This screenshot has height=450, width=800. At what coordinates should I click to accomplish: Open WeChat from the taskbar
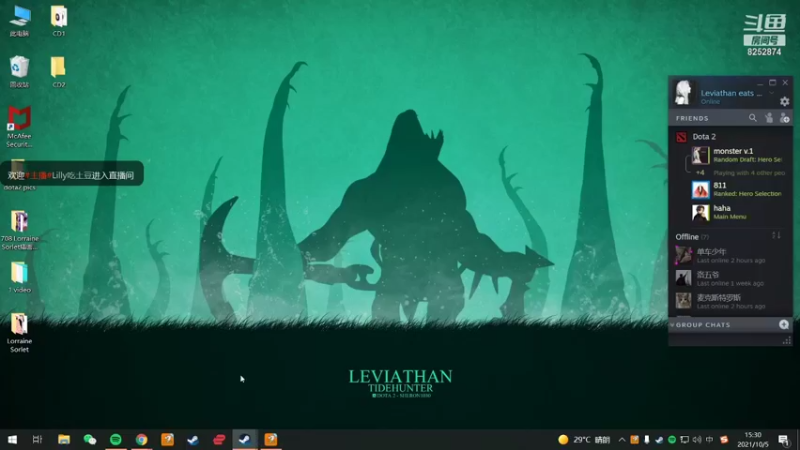90,439
